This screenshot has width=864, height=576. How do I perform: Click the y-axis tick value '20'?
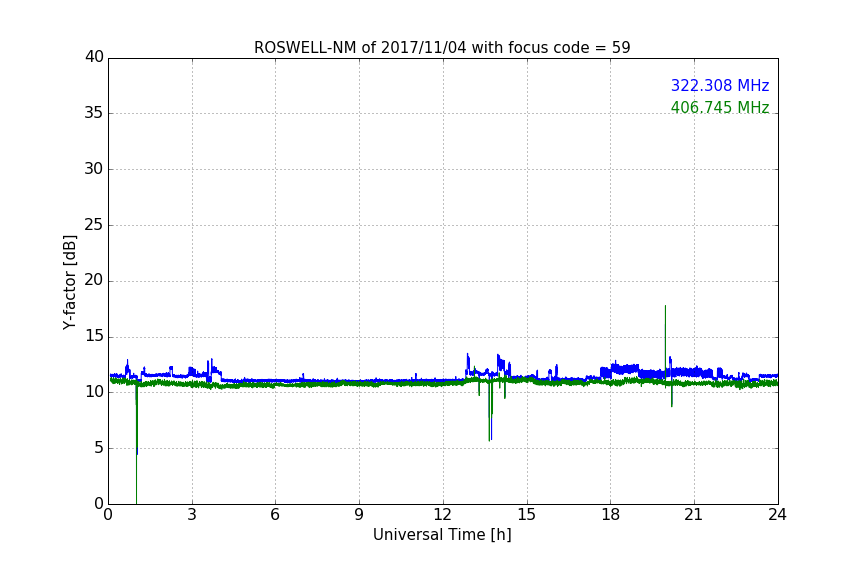coord(94,281)
